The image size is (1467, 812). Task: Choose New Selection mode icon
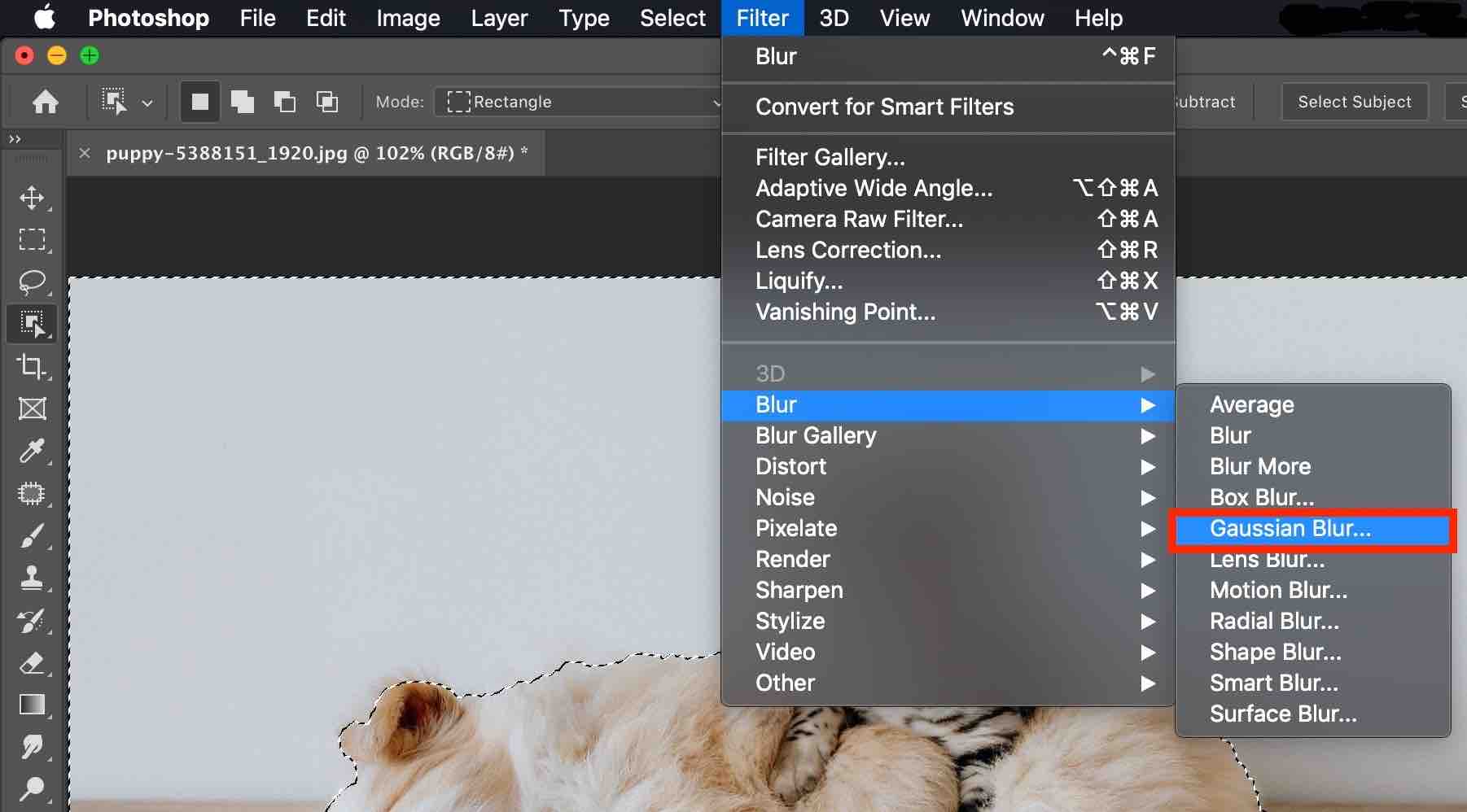coord(199,102)
